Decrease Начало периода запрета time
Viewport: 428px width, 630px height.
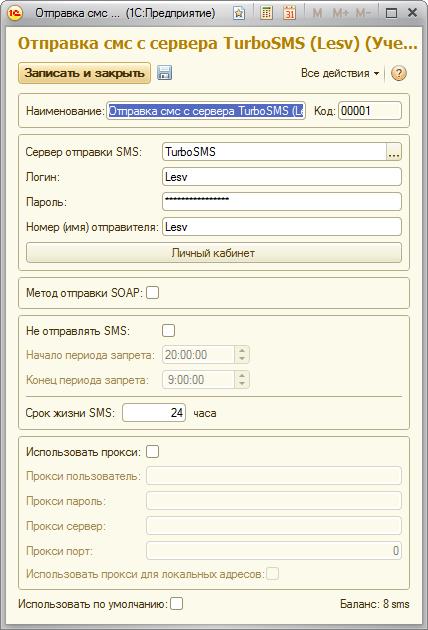pos(242,359)
